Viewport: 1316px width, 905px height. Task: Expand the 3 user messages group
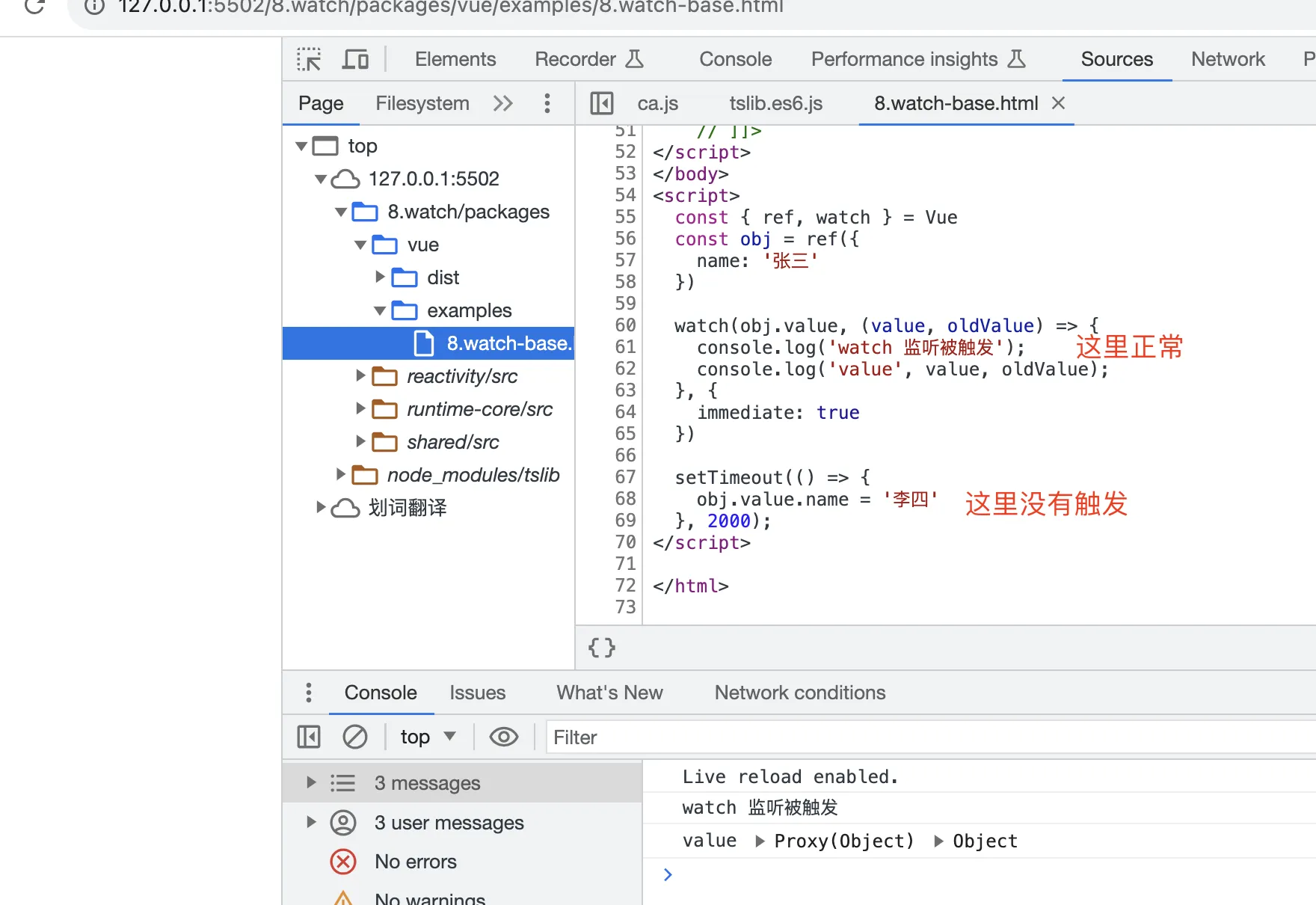tap(312, 822)
